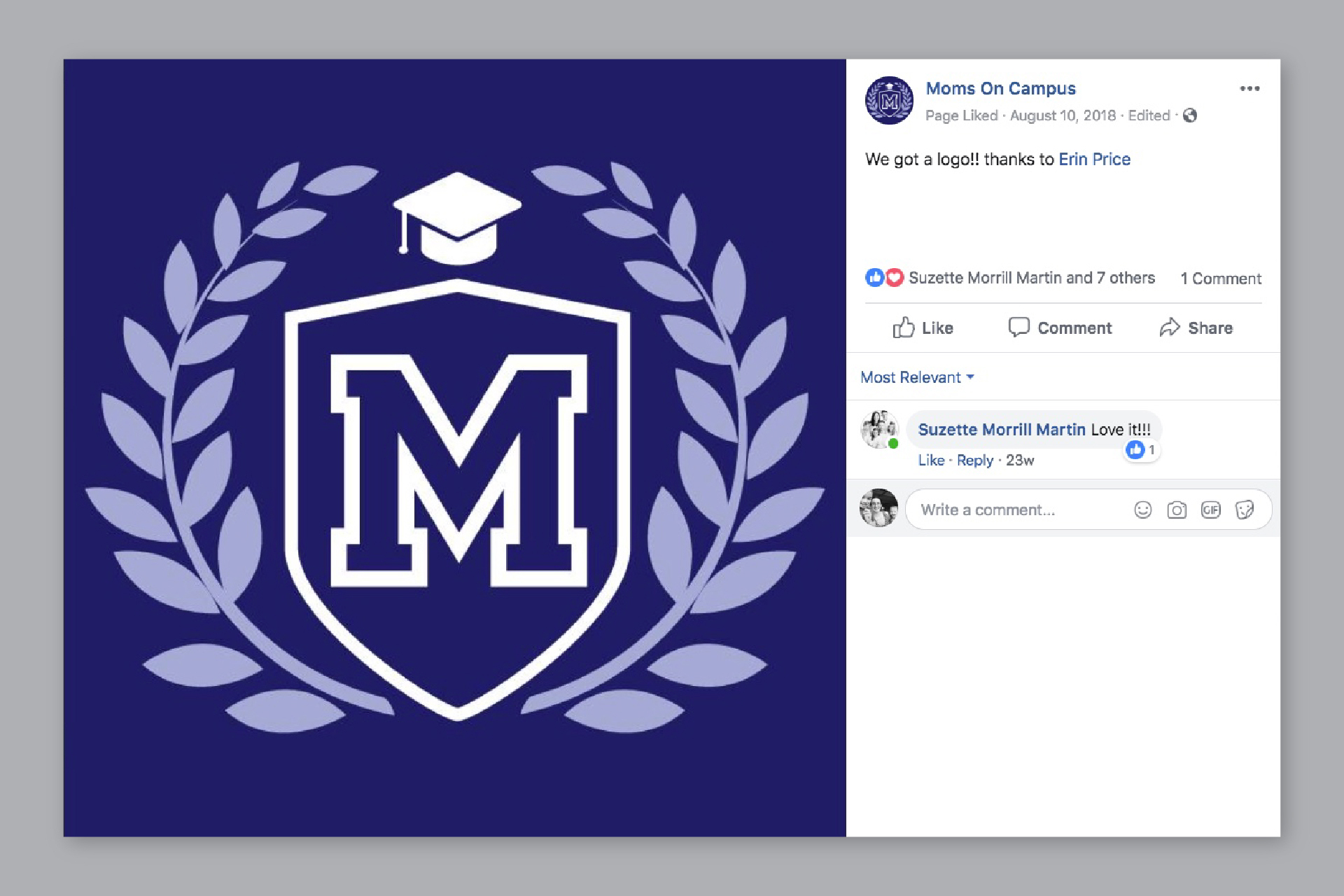Image resolution: width=1344 pixels, height=896 pixels.
Task: Open Erin Price's tagged profile link
Action: (1094, 160)
